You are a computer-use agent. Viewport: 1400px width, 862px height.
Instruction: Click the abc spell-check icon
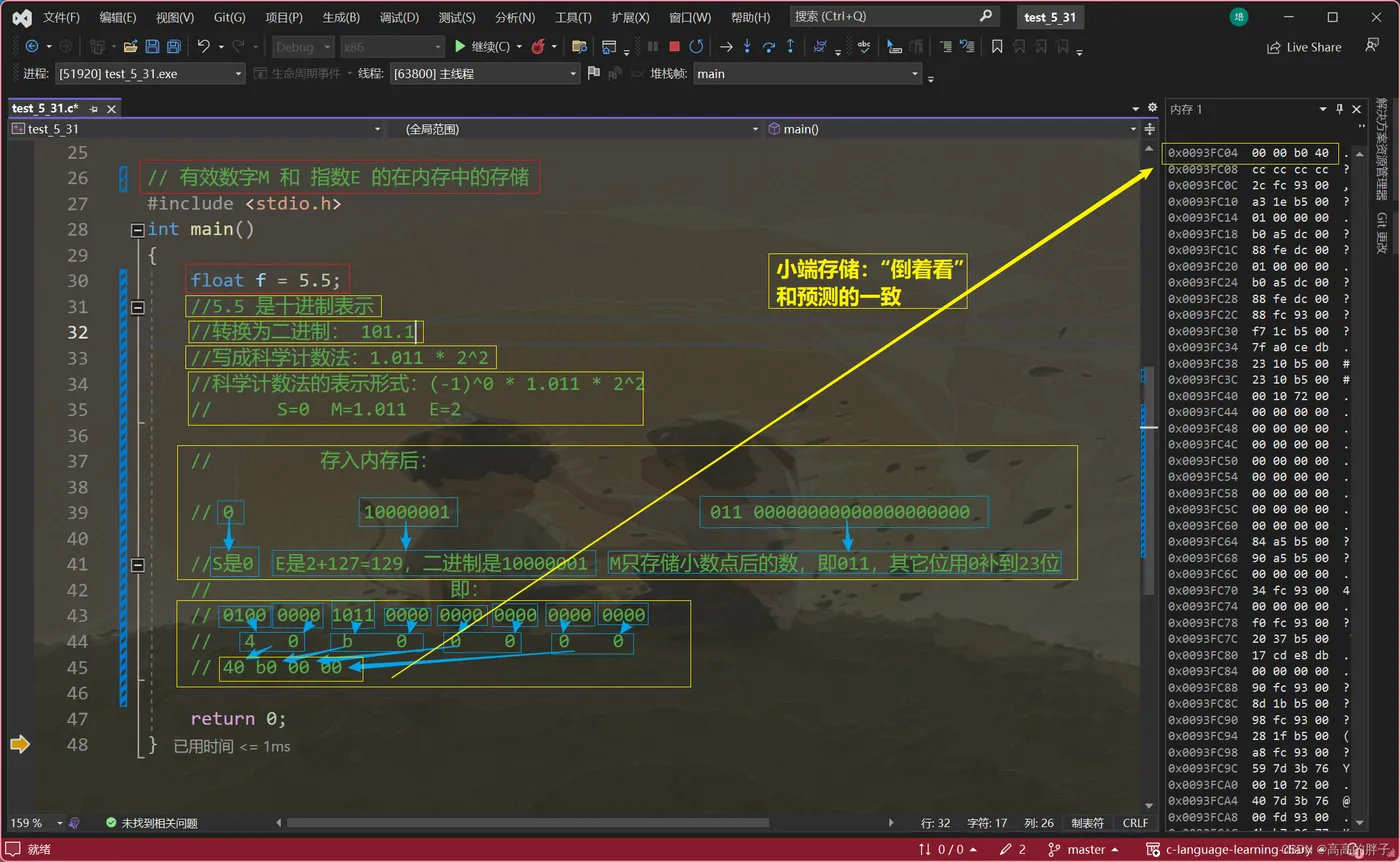pos(864,46)
